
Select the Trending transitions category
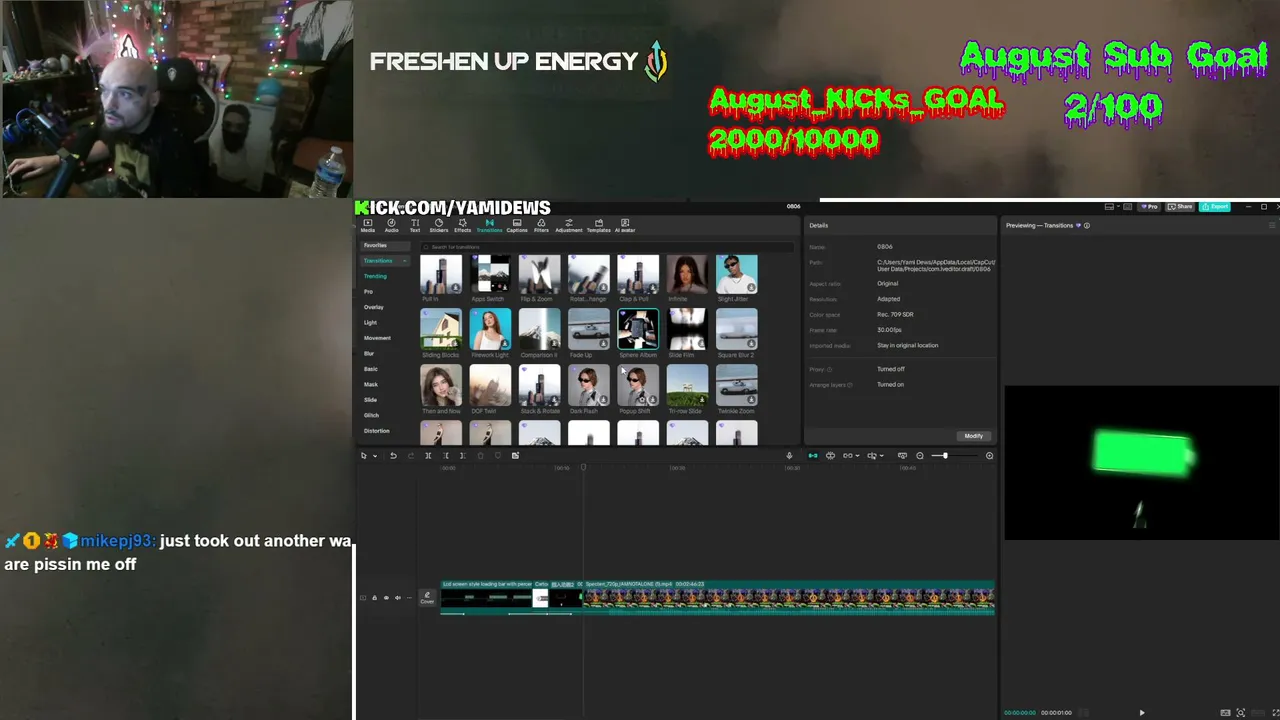[x=375, y=276]
